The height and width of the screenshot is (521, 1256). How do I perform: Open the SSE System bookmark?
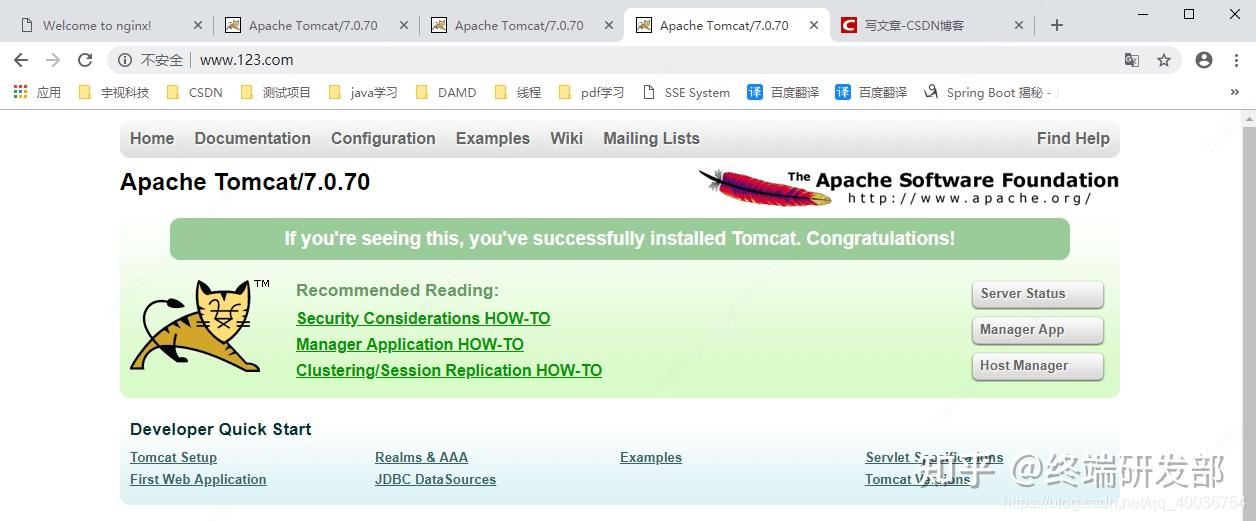click(x=686, y=92)
